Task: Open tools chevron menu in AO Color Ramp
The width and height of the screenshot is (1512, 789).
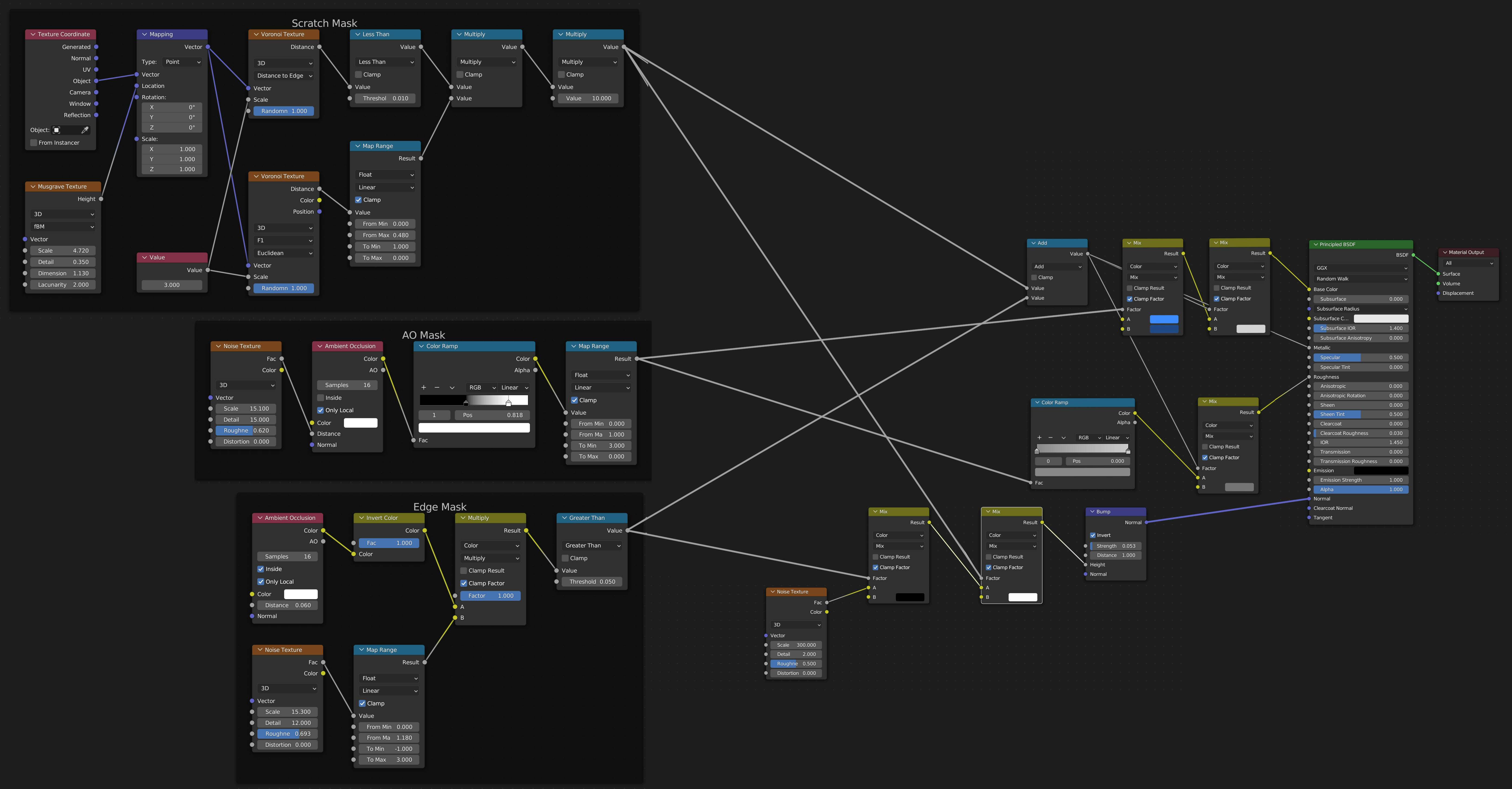Action: tap(452, 388)
